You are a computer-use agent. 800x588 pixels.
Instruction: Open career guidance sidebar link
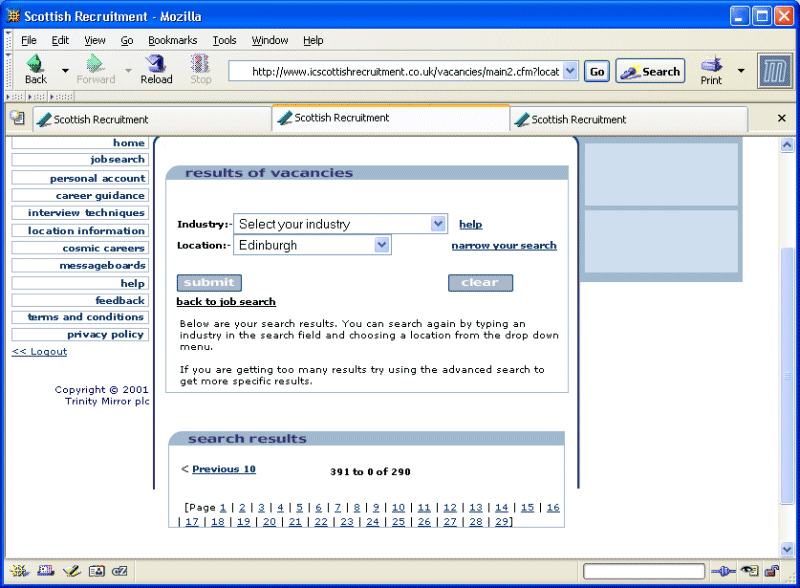click(x=80, y=195)
